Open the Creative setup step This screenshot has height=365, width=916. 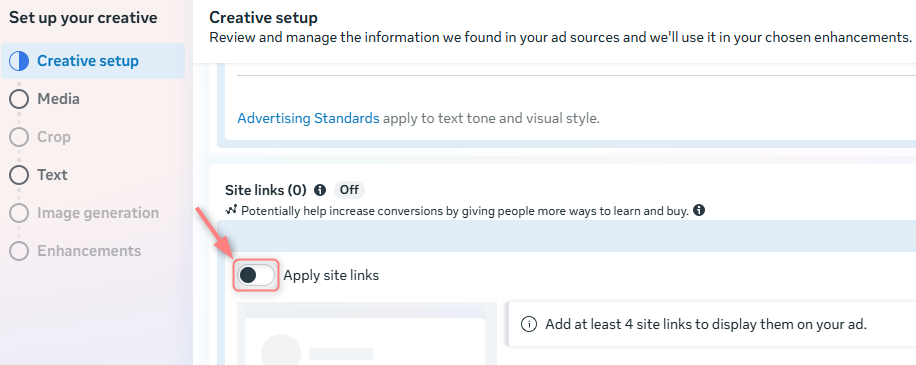coord(88,61)
